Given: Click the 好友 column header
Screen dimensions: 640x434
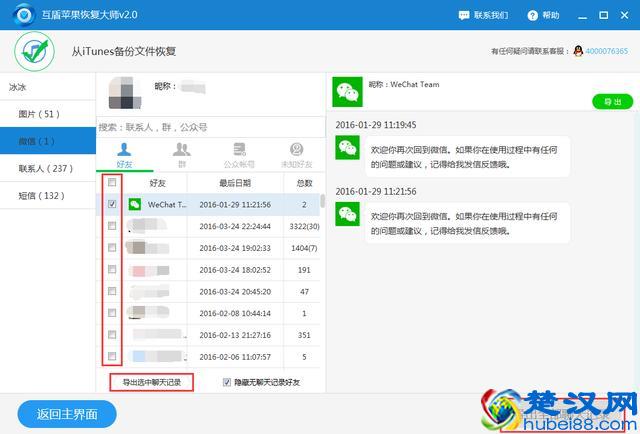Looking at the screenshot, I should pyautogui.click(x=157, y=183).
